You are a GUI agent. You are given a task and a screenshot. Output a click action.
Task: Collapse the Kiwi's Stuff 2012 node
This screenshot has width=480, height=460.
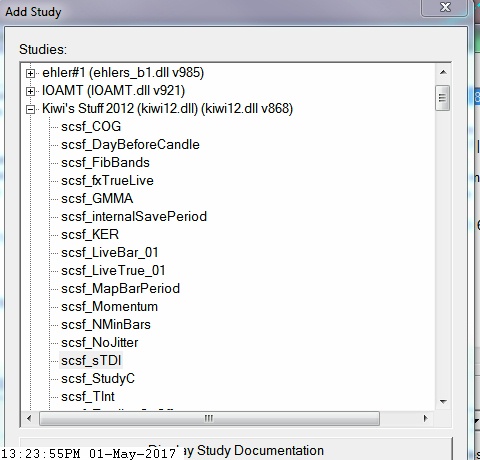[30, 109]
